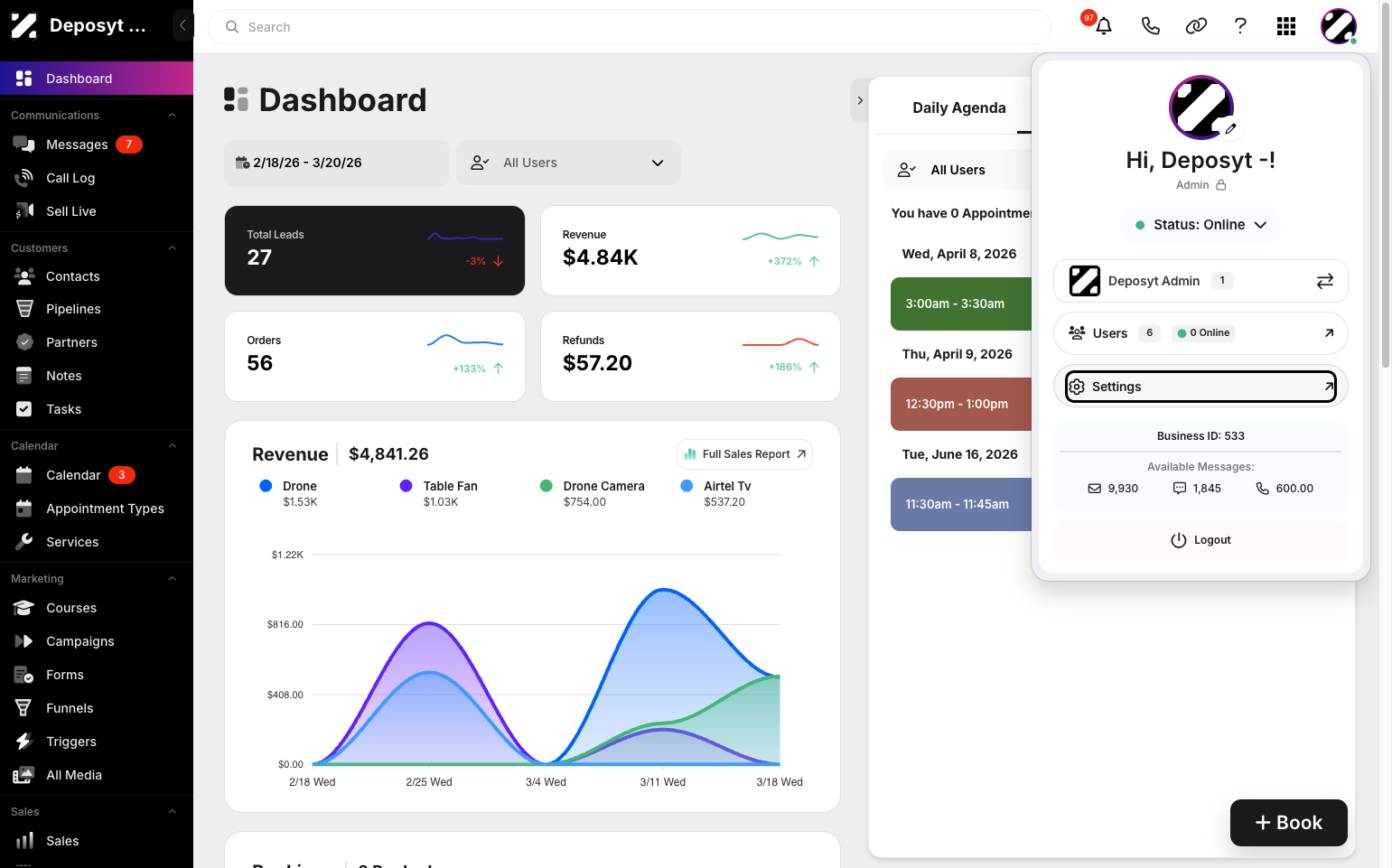Screen dimensions: 1392x868
Task: Open the links icon in top bar
Action: tap(1196, 26)
